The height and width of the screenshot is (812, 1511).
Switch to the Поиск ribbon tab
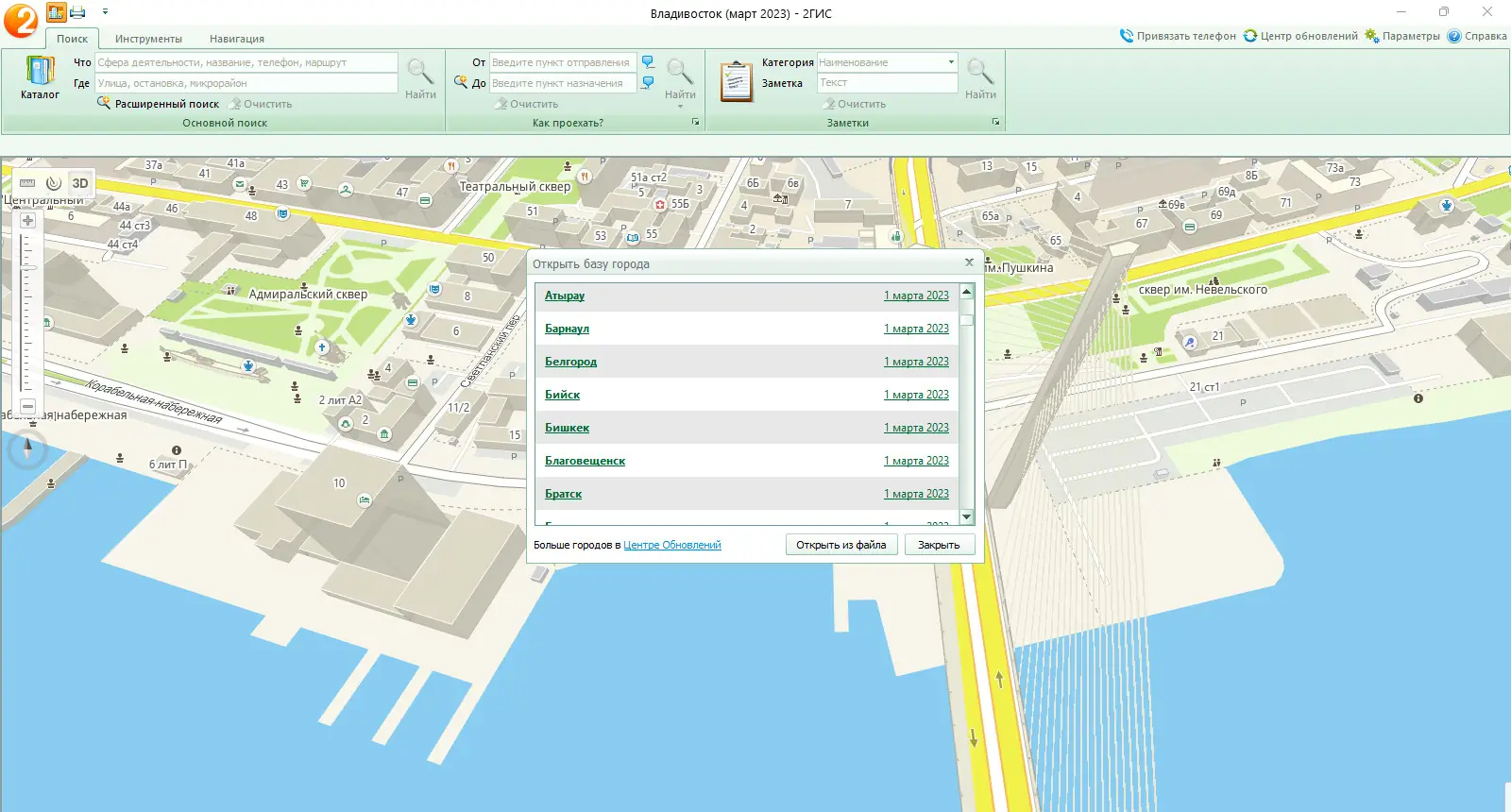[x=72, y=39]
